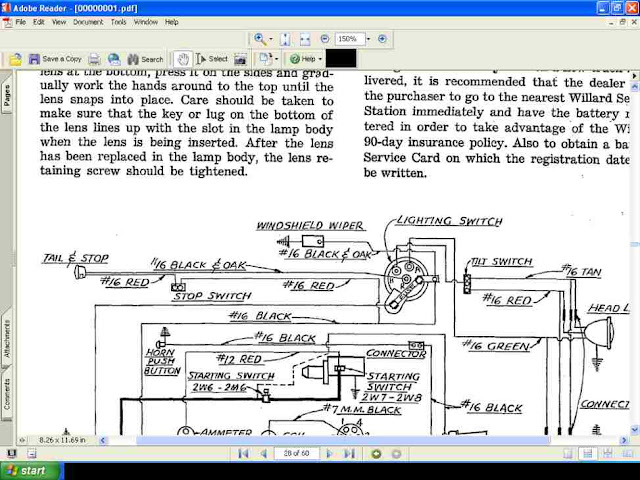Click the horizontal scrollbar thumb

coord(343,440)
